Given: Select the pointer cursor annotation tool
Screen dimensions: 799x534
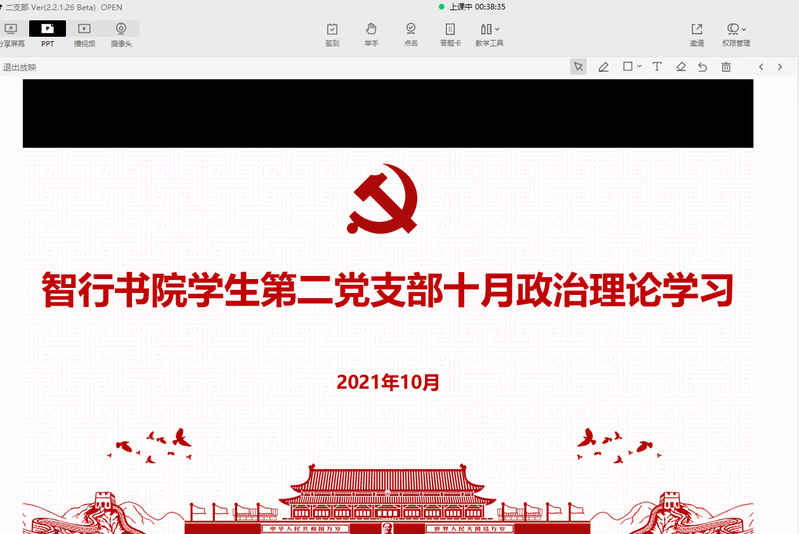Looking at the screenshot, I should 578,67.
